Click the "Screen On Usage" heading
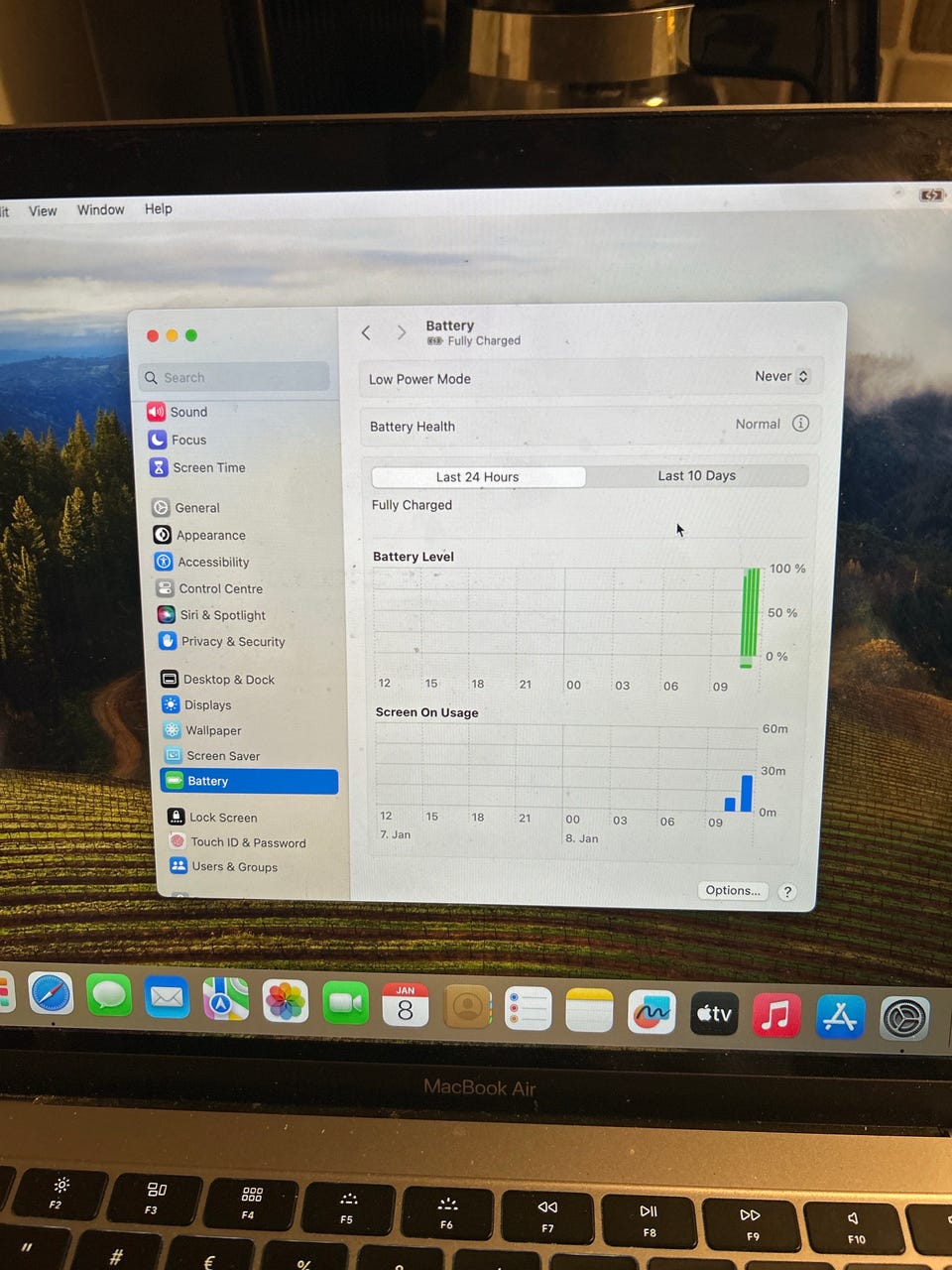 coord(426,711)
